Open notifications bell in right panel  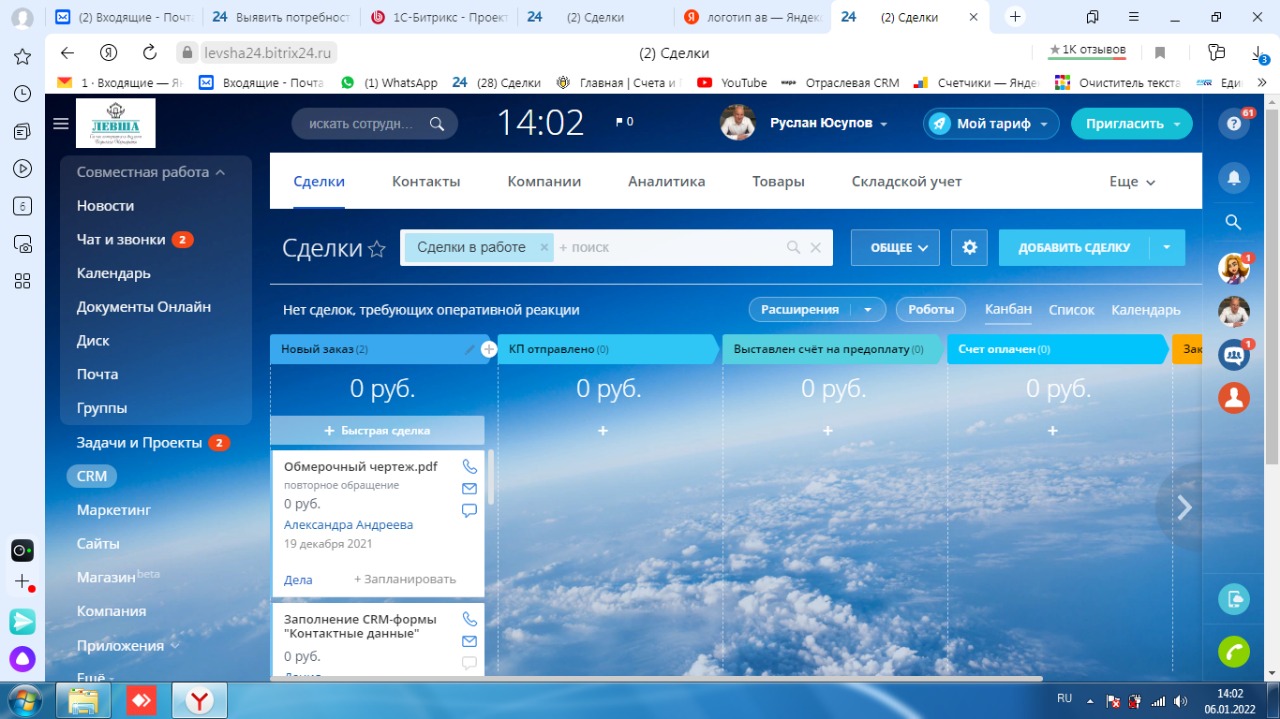1234,177
